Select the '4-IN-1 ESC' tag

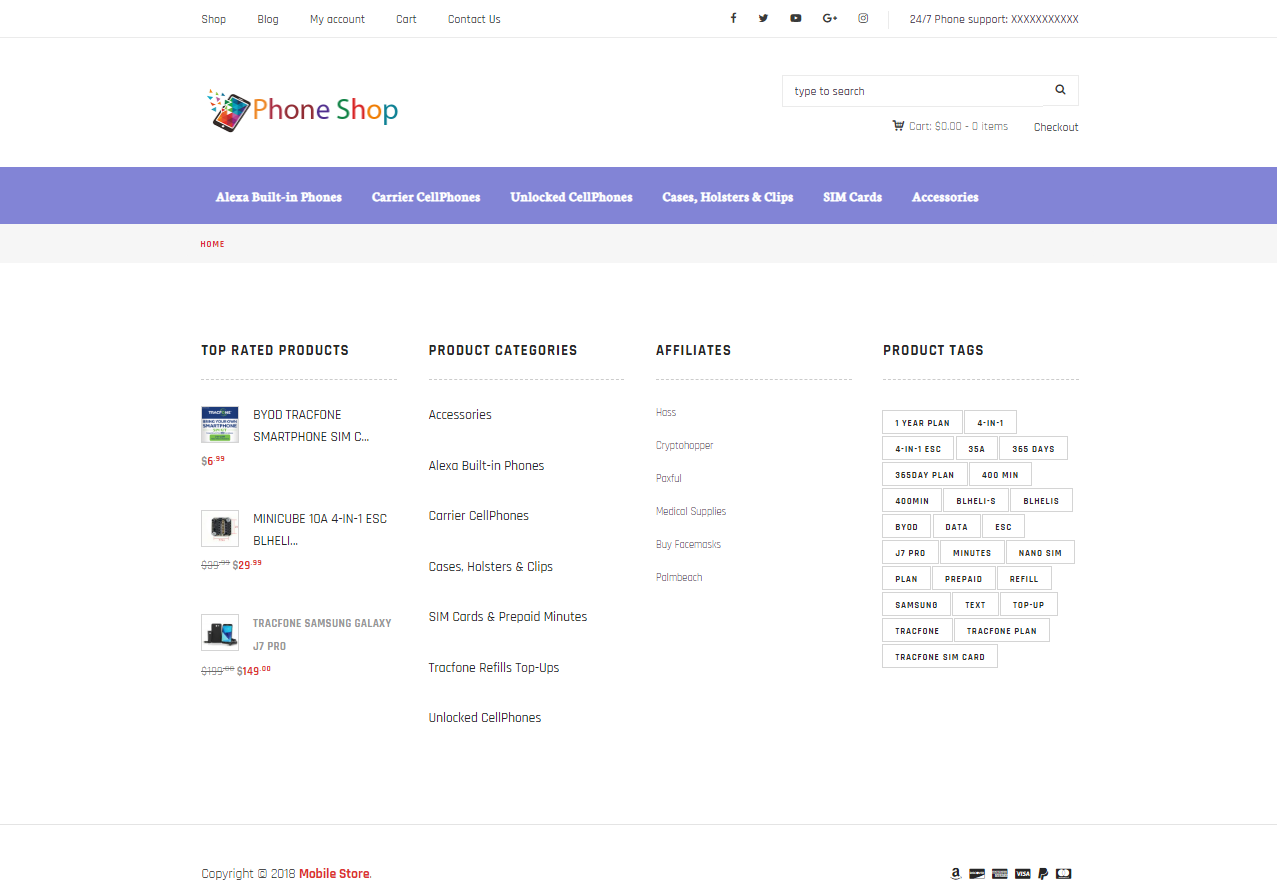(x=918, y=448)
